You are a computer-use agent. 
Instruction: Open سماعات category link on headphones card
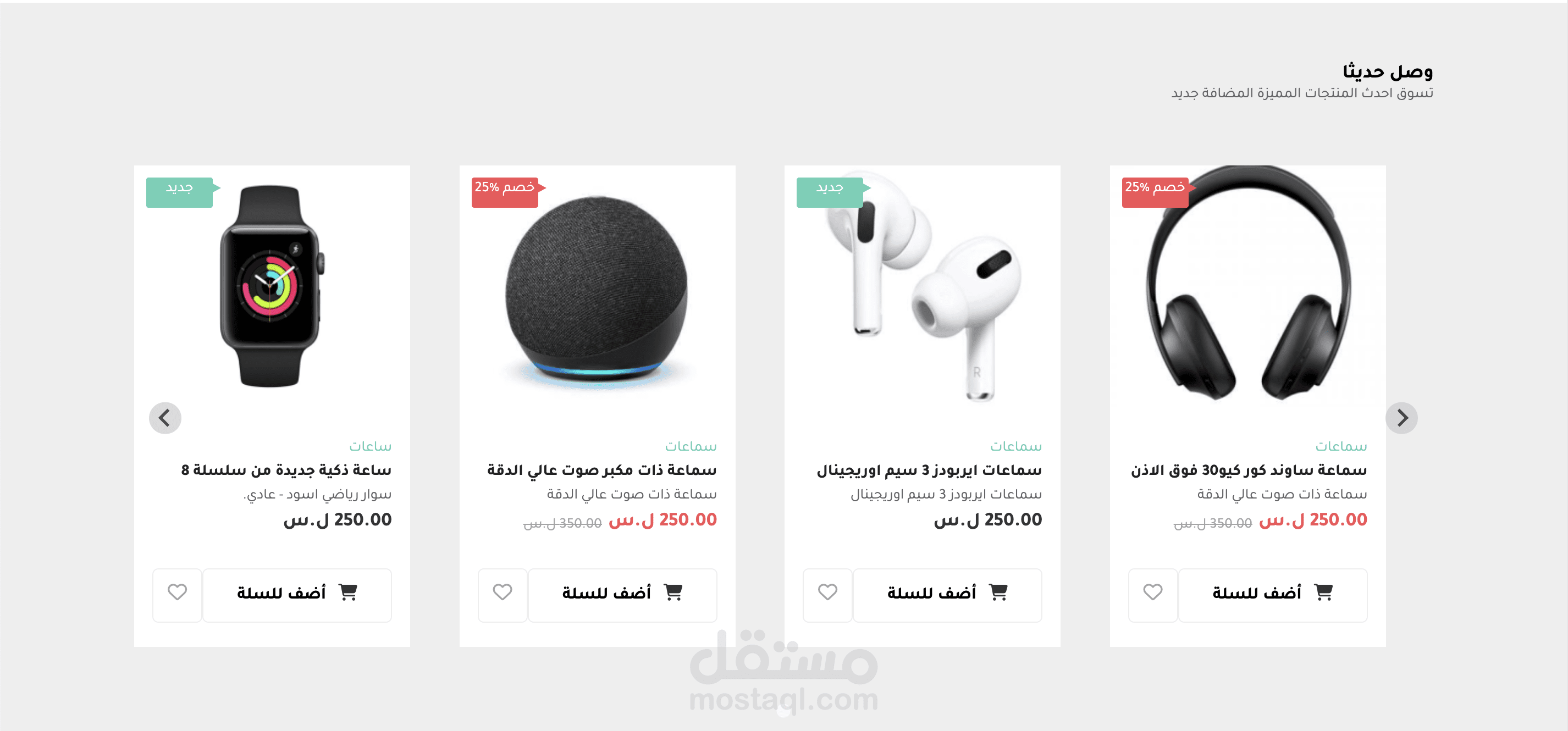[x=1341, y=446]
